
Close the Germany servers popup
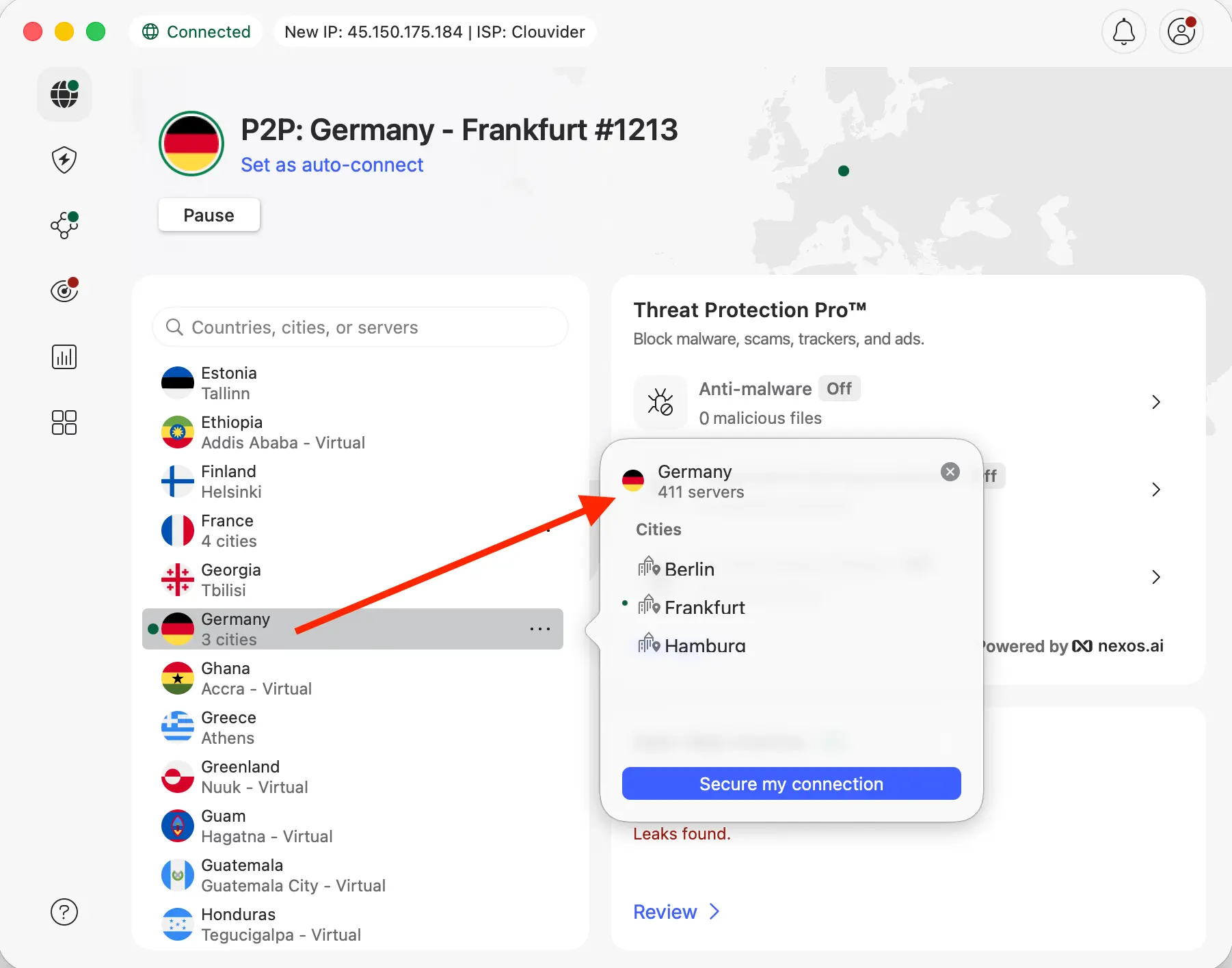(x=950, y=471)
